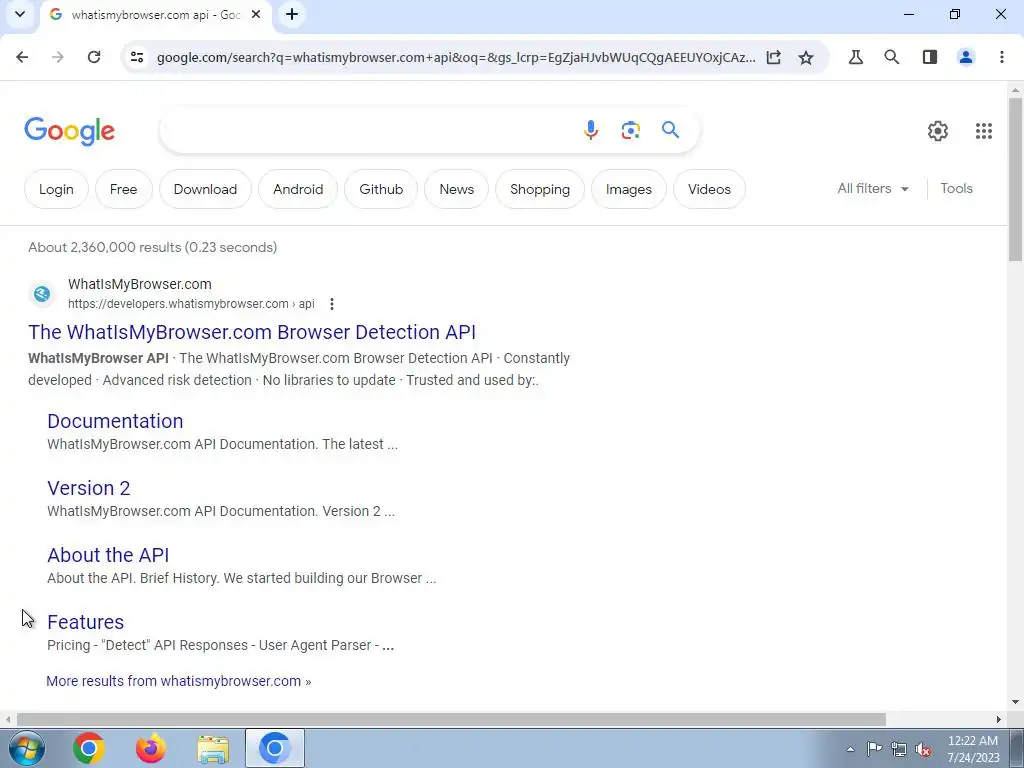The image size is (1024, 768).
Task: Click the horizontal scrollbar thumb
Action: pyautogui.click(x=451, y=719)
